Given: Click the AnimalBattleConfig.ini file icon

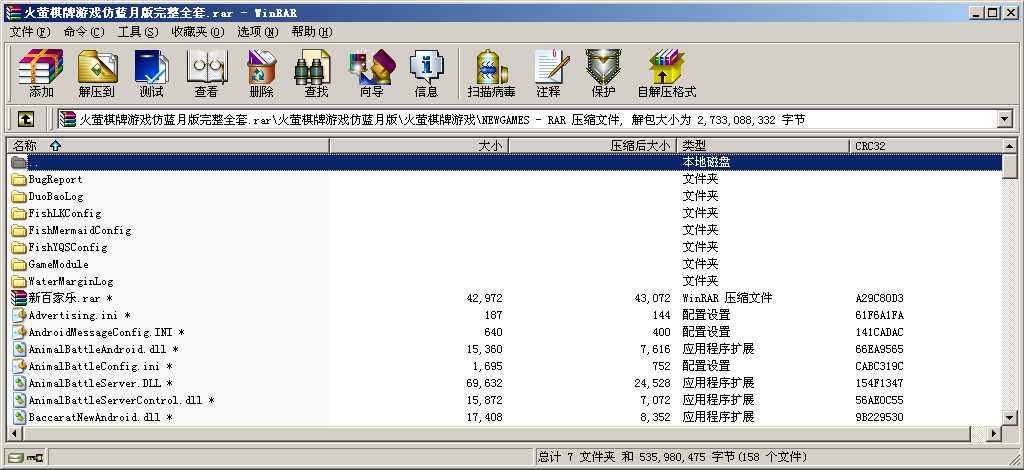Looking at the screenshot, I should pos(19,366).
